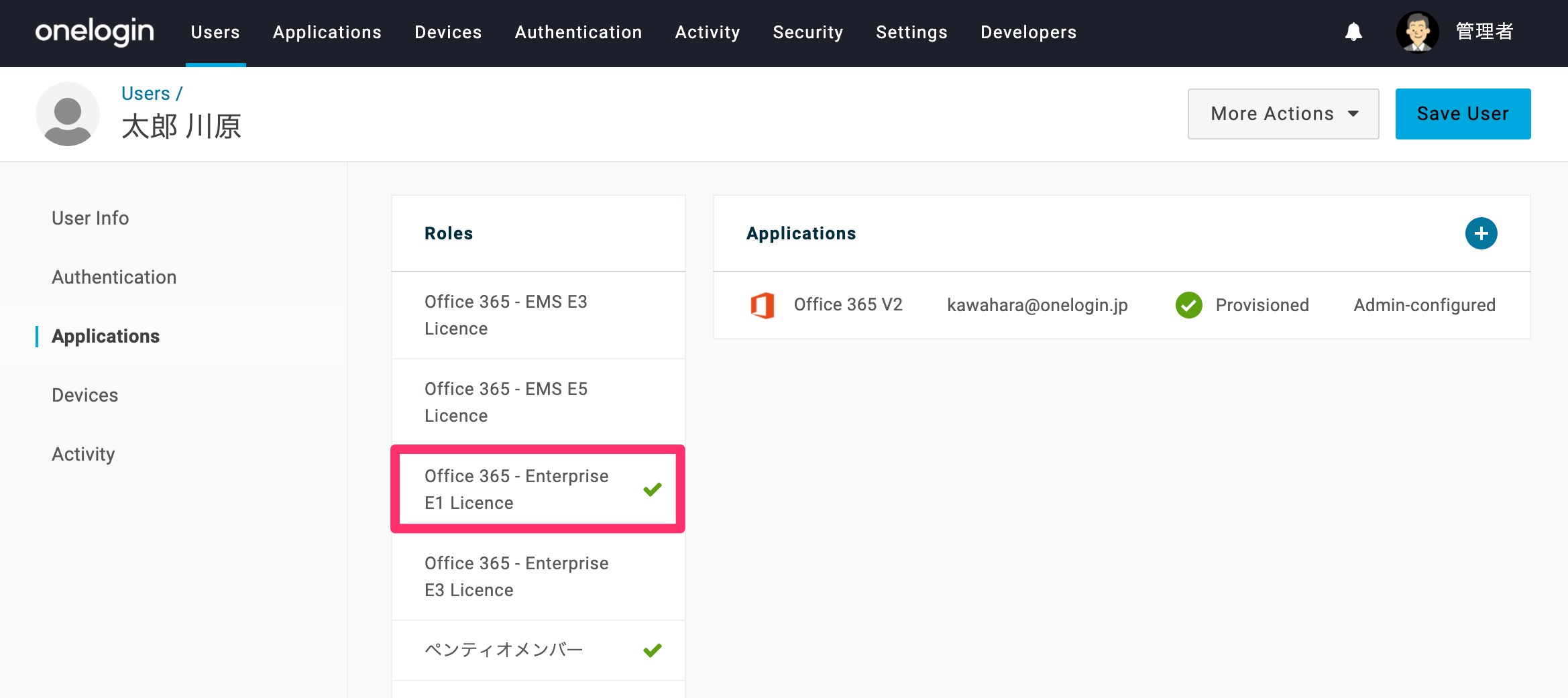Toggle the ペンティオメンバー role
1568x698 pixels.
click(x=538, y=650)
